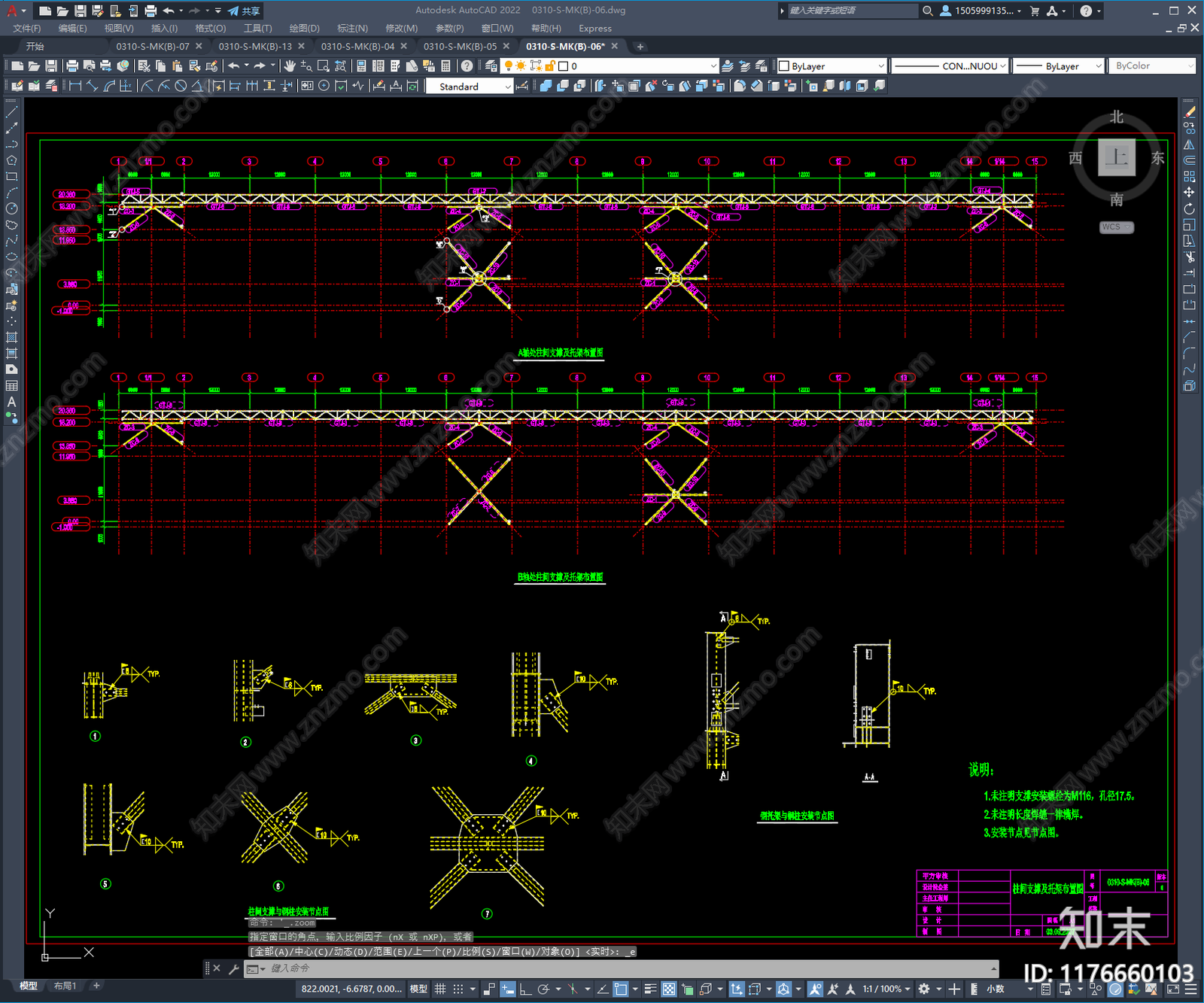Click the Diameter Dimension icon
Image resolution: width=1204 pixels, height=1003 pixels.
click(181, 86)
